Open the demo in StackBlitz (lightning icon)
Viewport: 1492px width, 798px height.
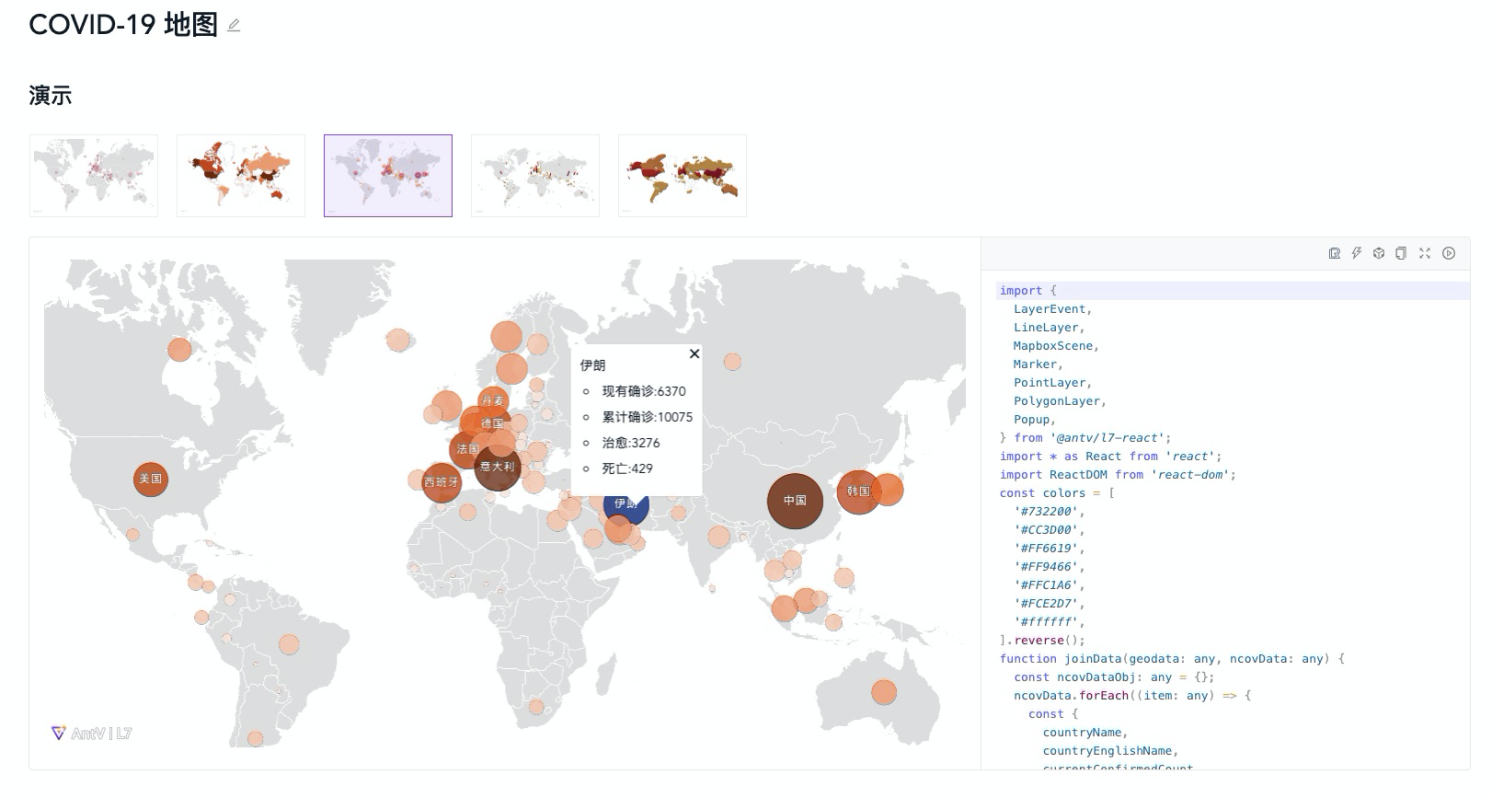pyautogui.click(x=1357, y=254)
